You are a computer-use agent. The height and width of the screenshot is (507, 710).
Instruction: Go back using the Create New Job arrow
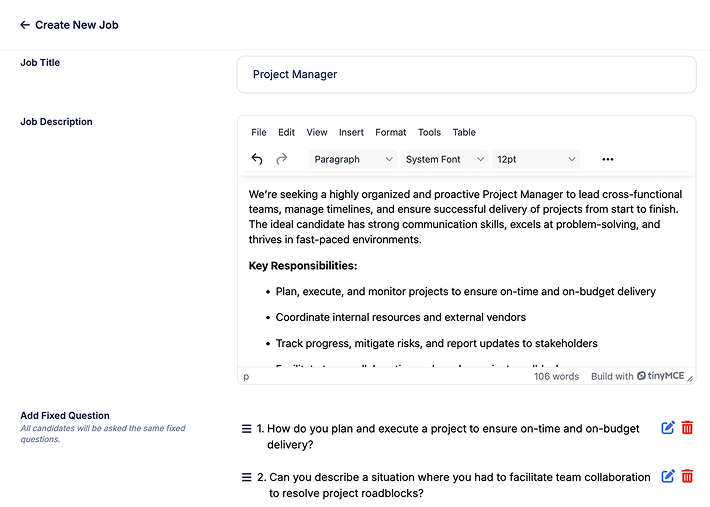(x=25, y=25)
